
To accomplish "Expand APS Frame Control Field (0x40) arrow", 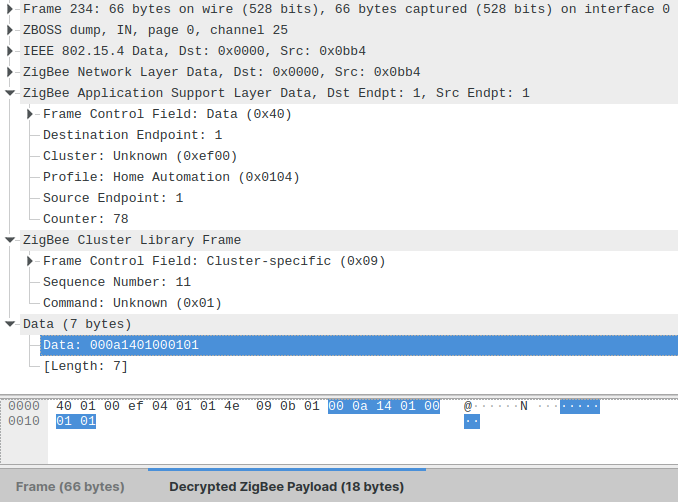I will [x=30, y=114].
